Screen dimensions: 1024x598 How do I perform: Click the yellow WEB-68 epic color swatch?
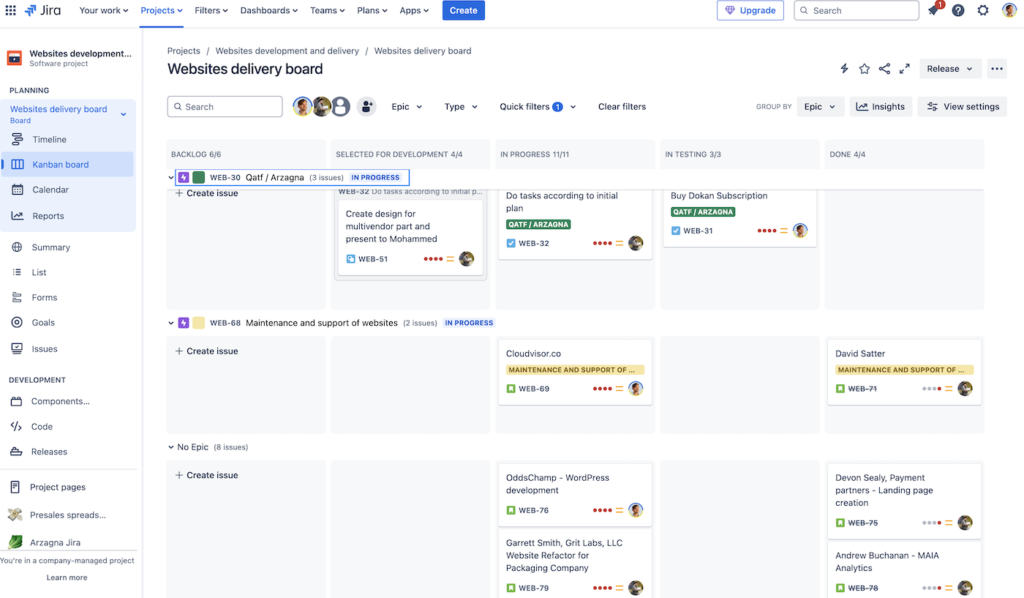click(x=199, y=323)
